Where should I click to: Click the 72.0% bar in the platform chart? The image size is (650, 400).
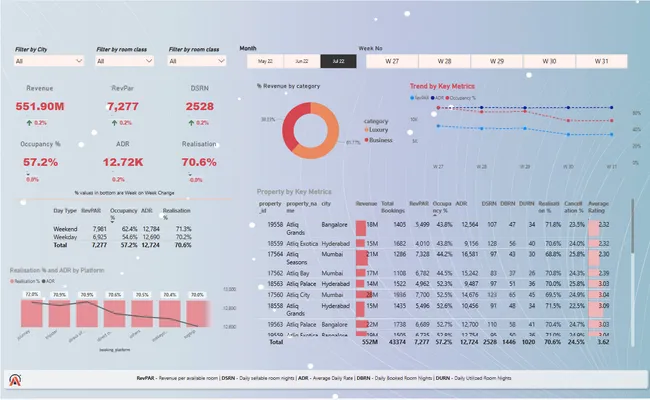[32, 313]
